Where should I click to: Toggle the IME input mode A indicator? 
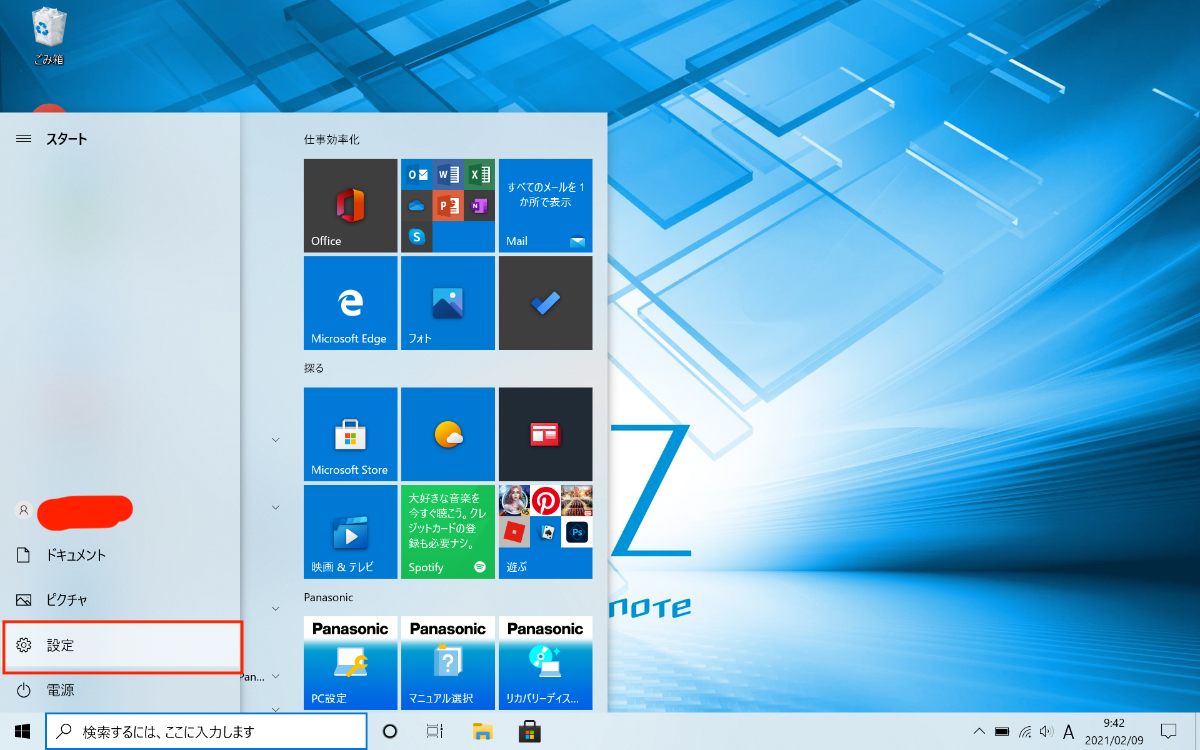(x=1069, y=731)
